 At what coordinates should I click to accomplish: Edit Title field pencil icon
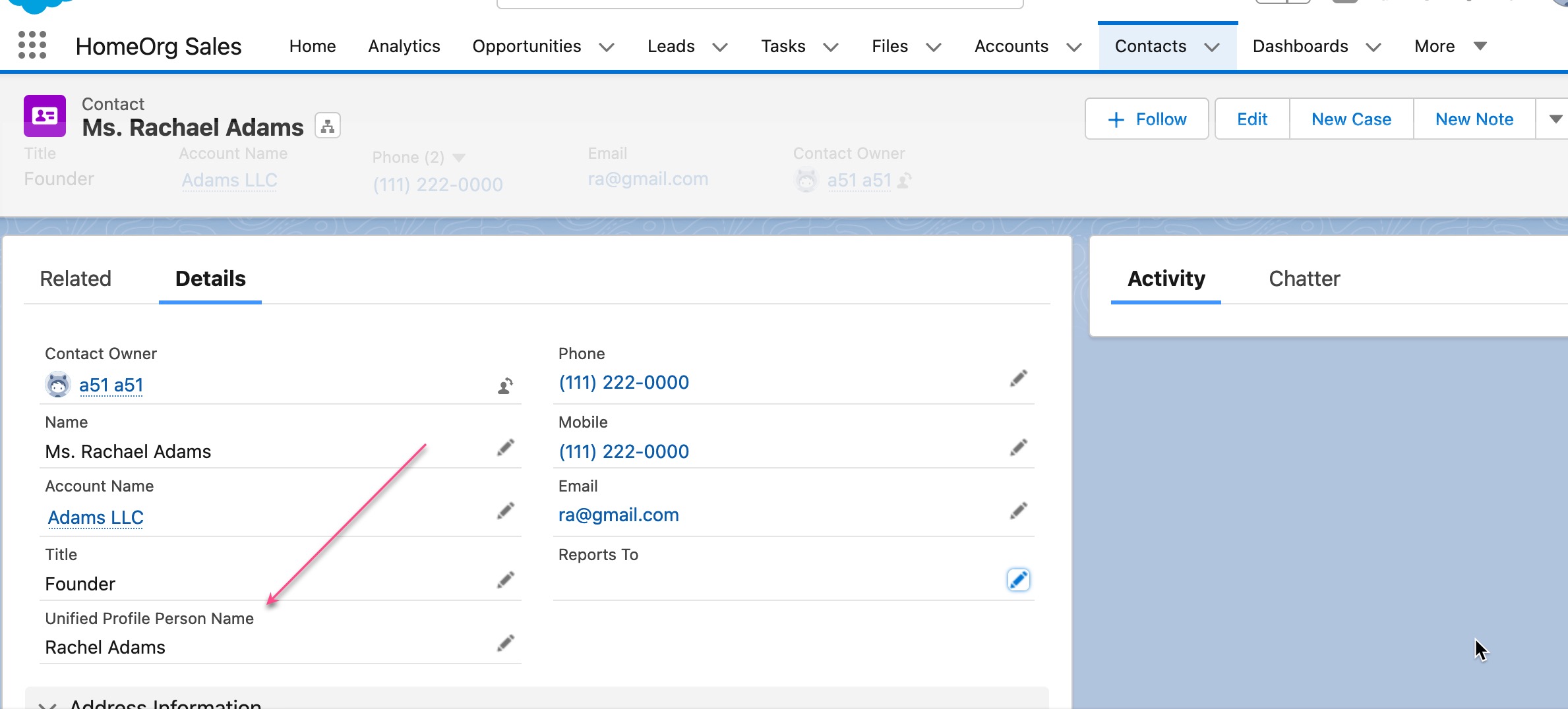[x=505, y=581]
